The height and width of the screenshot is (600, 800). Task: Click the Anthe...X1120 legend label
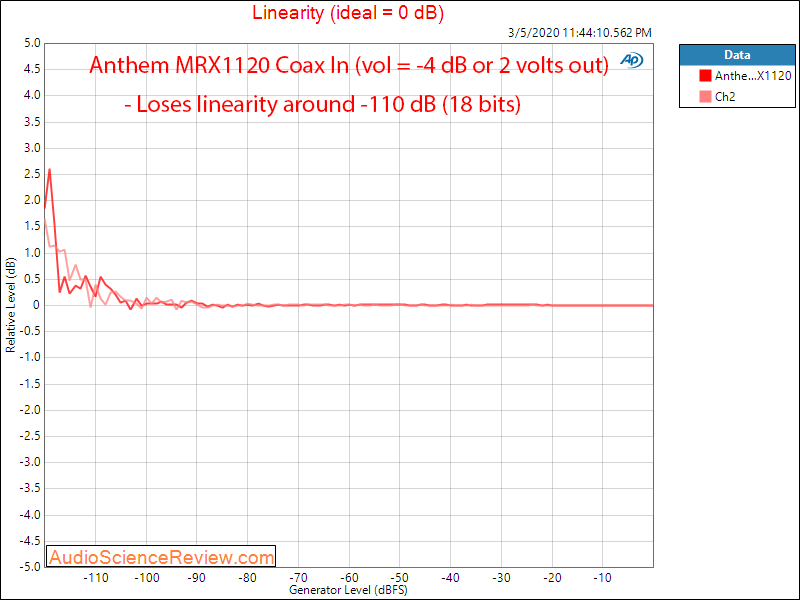coord(753,76)
